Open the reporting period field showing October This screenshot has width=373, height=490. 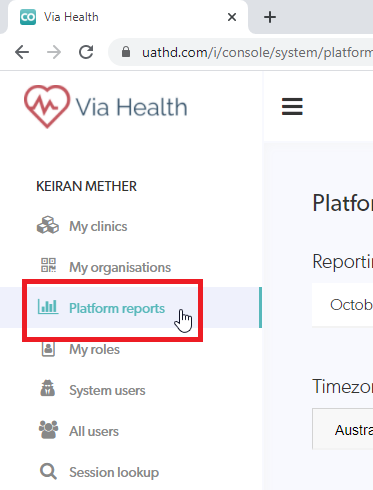tap(342, 305)
